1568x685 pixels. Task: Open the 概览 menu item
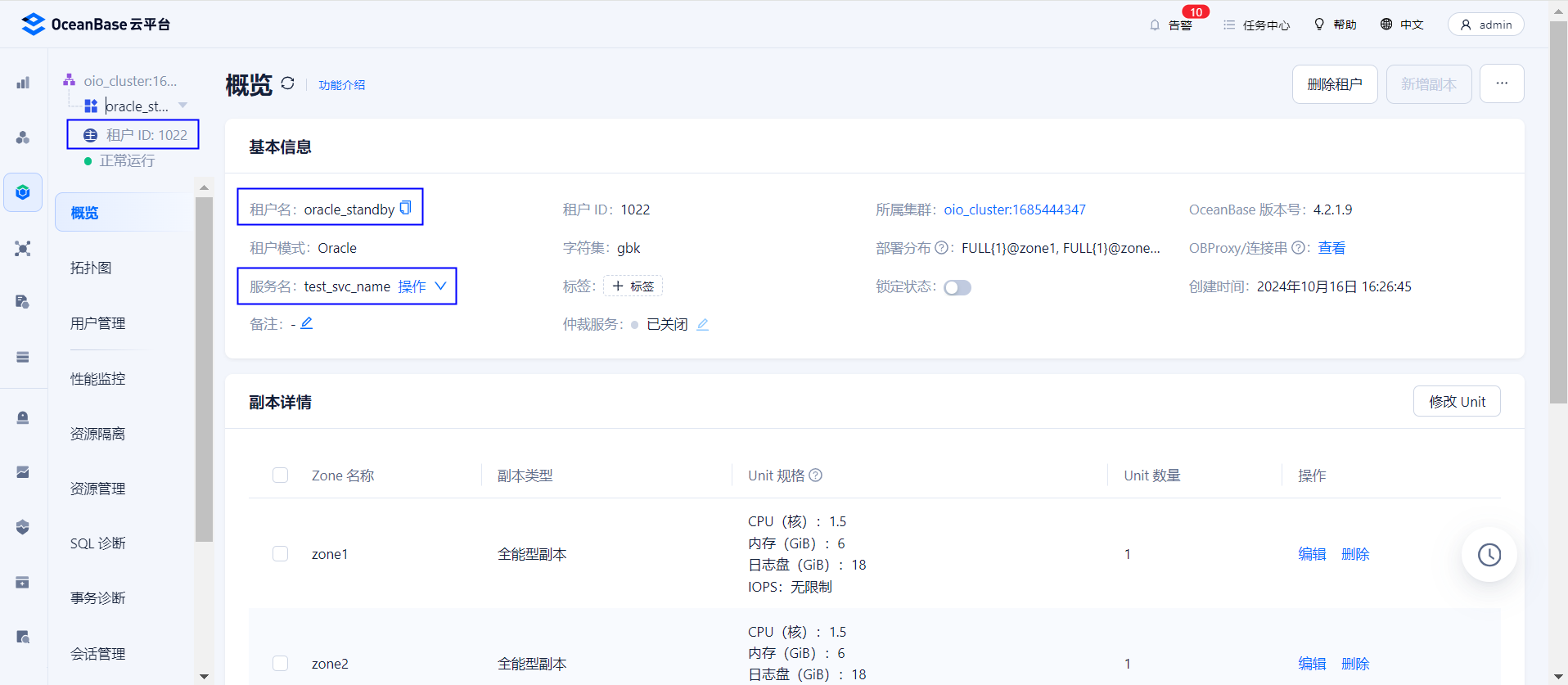tap(123, 213)
